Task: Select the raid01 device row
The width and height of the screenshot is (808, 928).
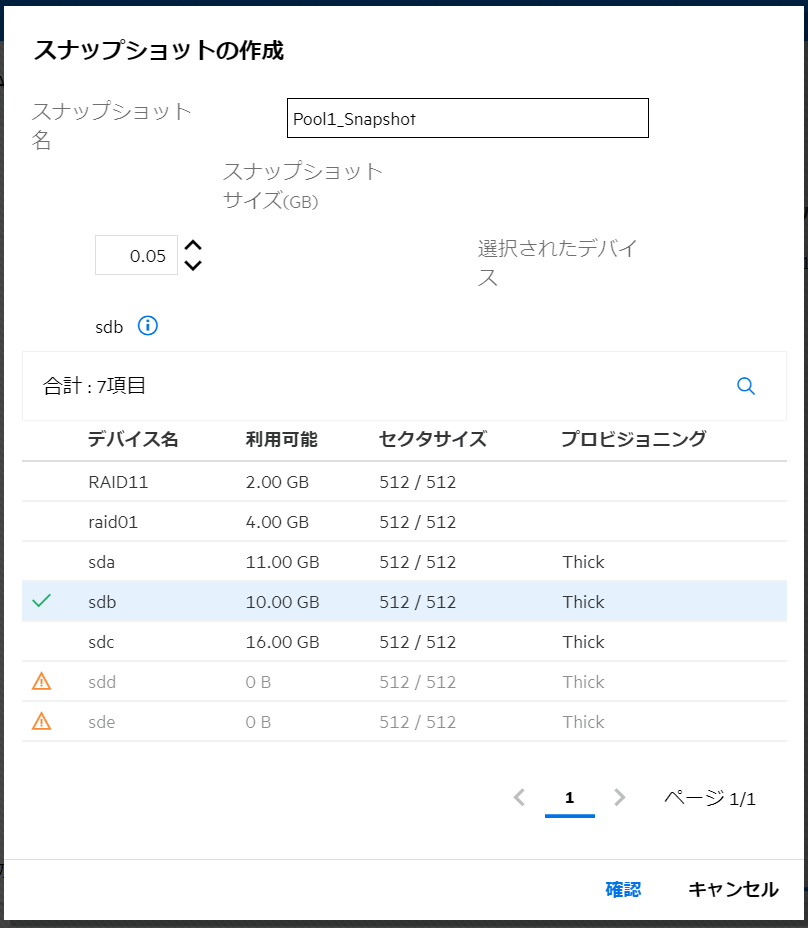Action: click(x=404, y=522)
